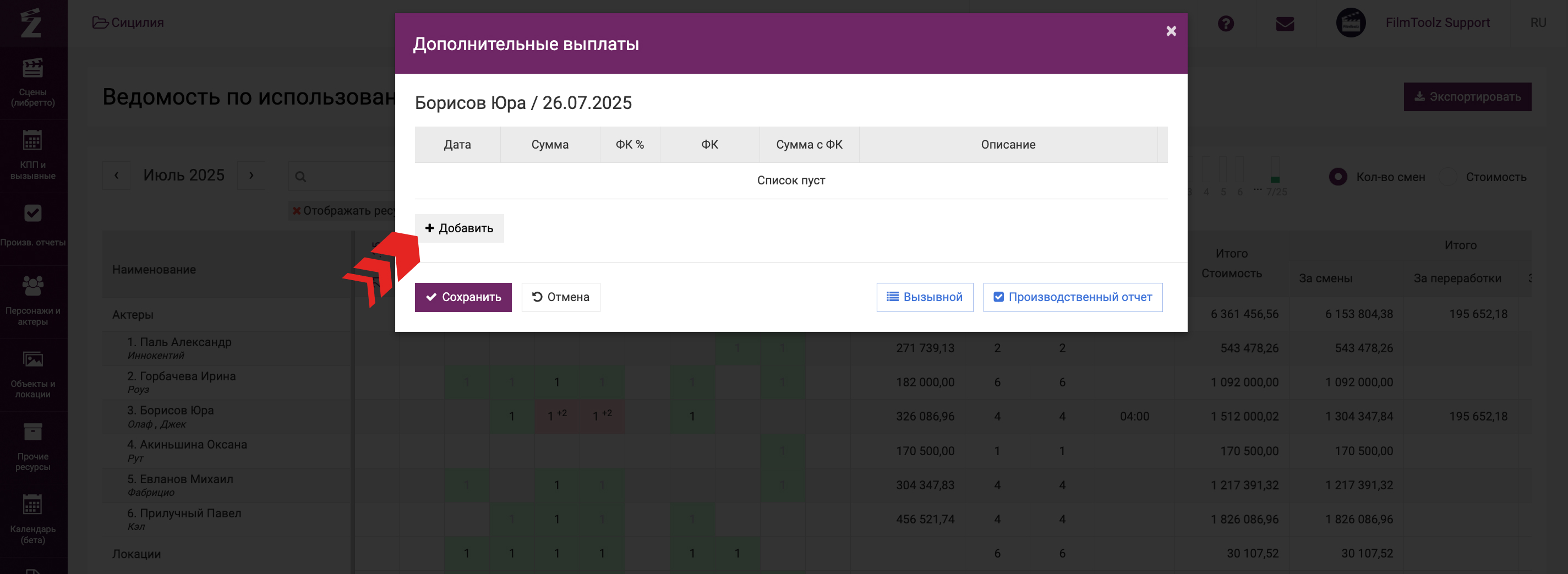
Task: Switch language via RU selector
Action: (1538, 23)
